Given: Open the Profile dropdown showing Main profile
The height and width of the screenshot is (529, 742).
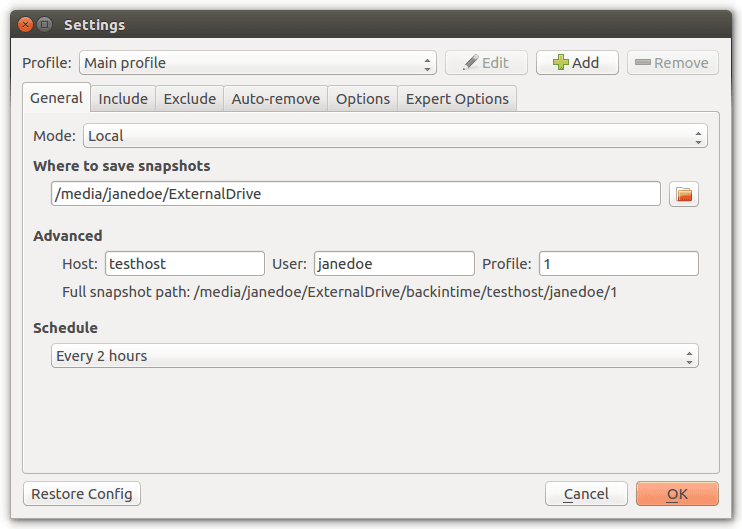Looking at the screenshot, I should (x=258, y=63).
